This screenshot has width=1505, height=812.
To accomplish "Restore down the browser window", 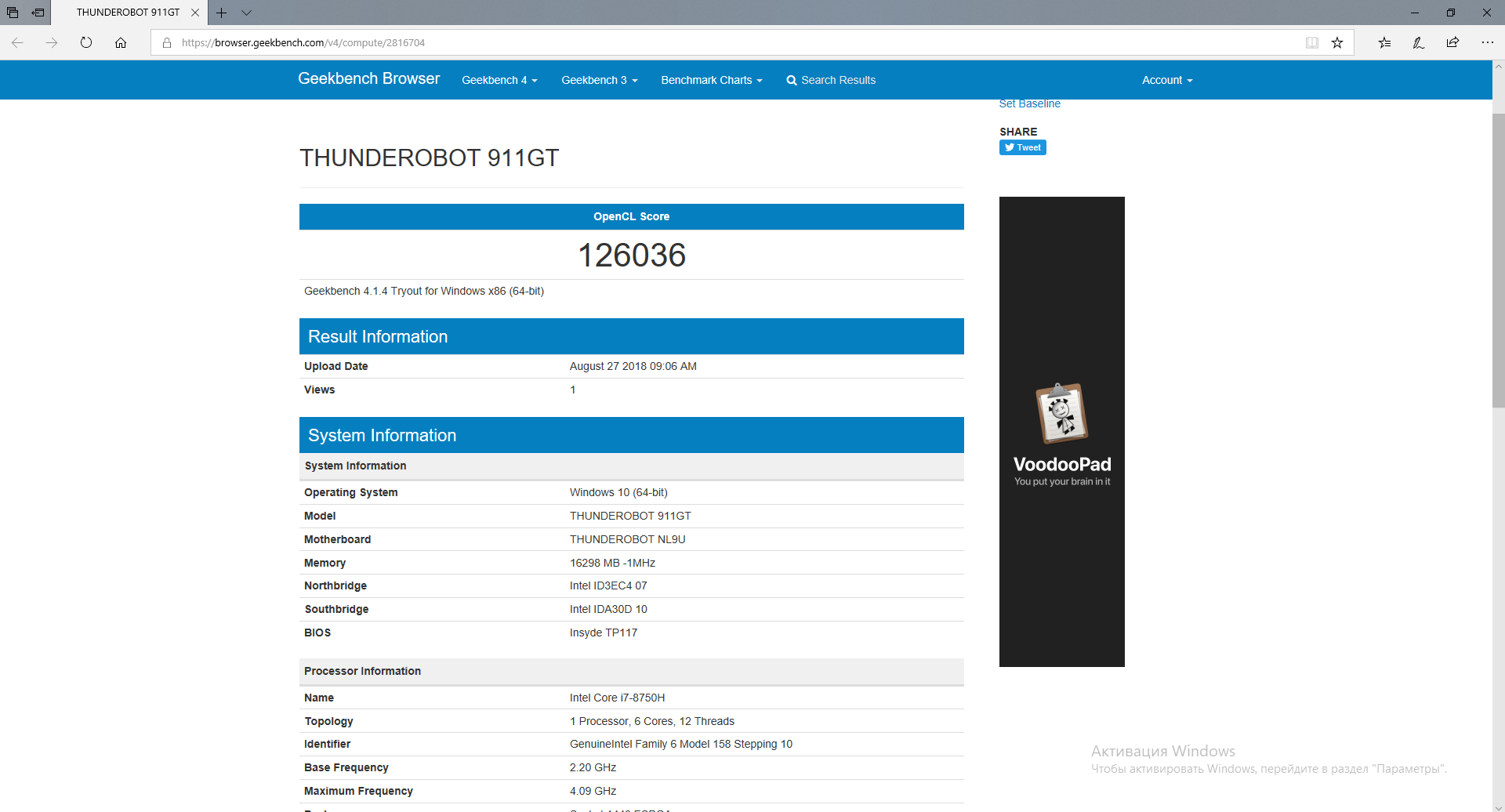I will pos(1450,13).
